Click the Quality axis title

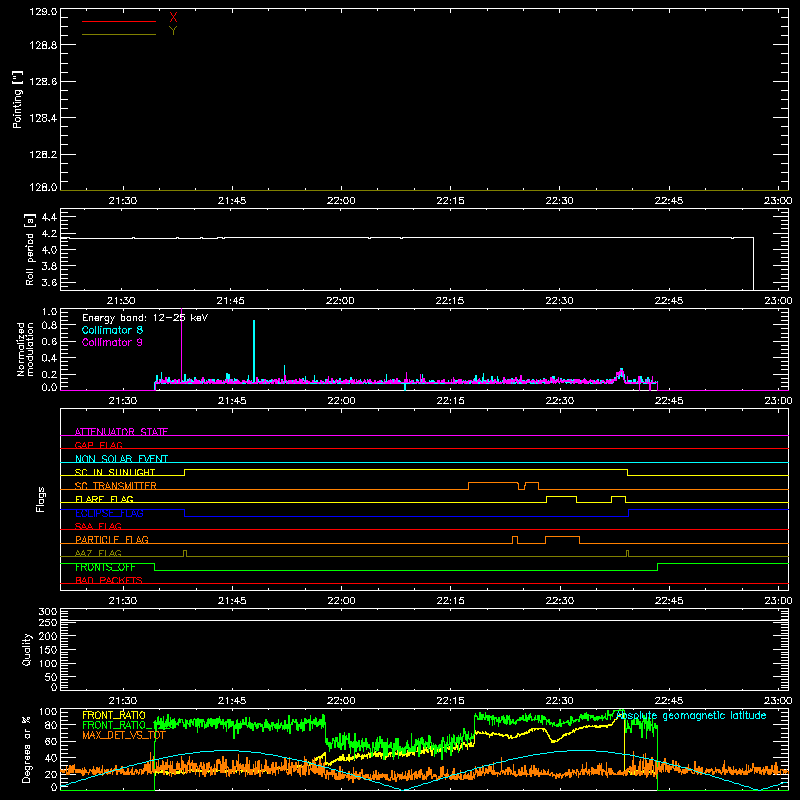pyautogui.click(x=27, y=649)
